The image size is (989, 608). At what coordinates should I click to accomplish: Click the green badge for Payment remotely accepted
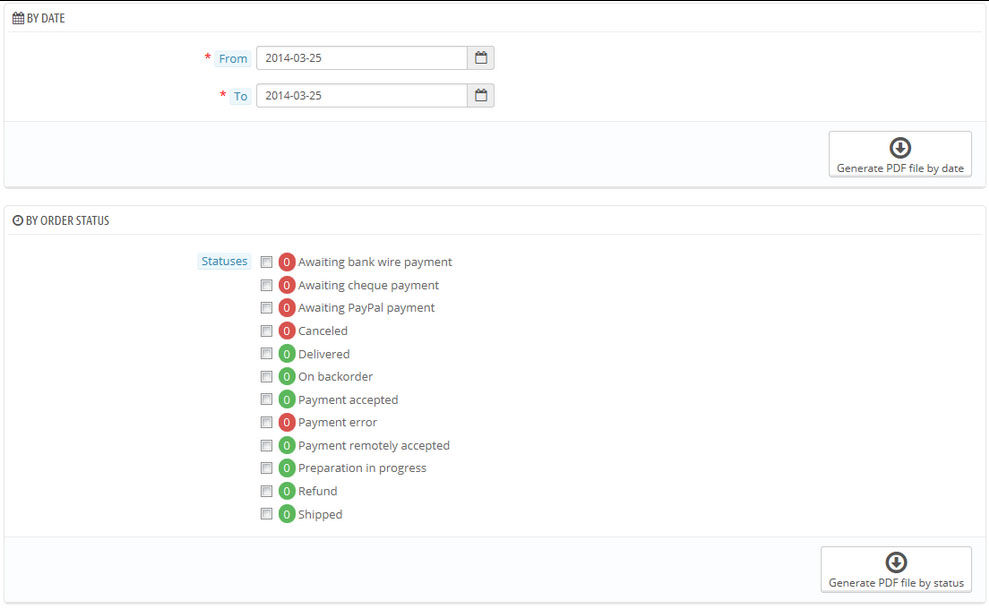pos(287,445)
